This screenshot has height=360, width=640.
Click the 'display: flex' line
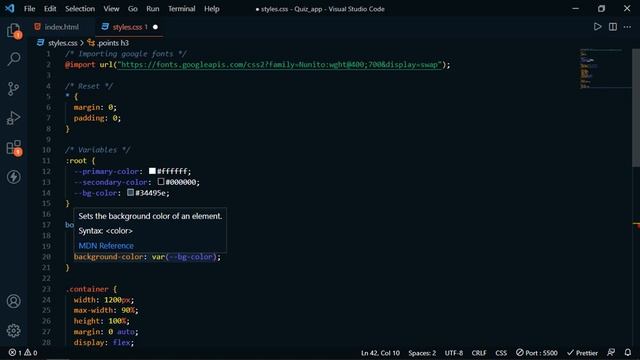point(104,342)
